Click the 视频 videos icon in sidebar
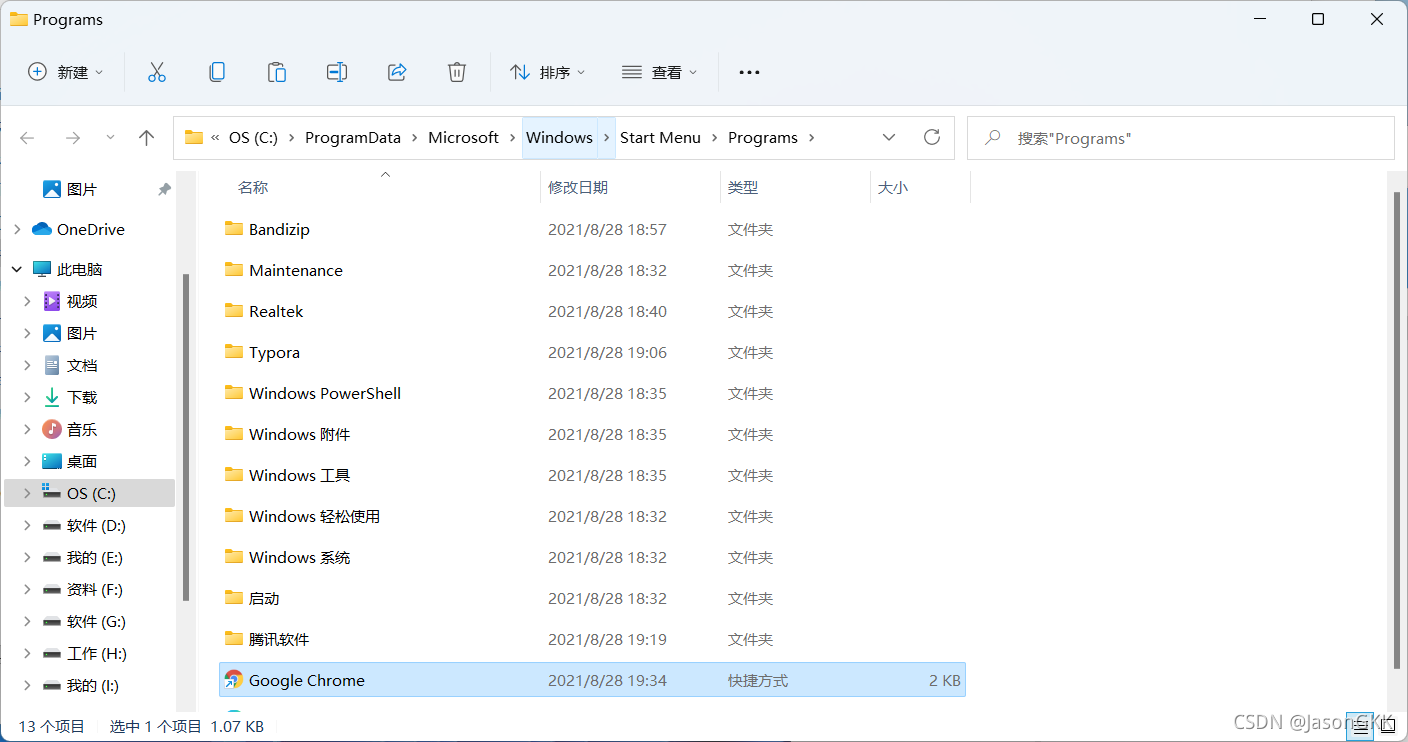This screenshot has height=742, width=1408. [x=52, y=301]
